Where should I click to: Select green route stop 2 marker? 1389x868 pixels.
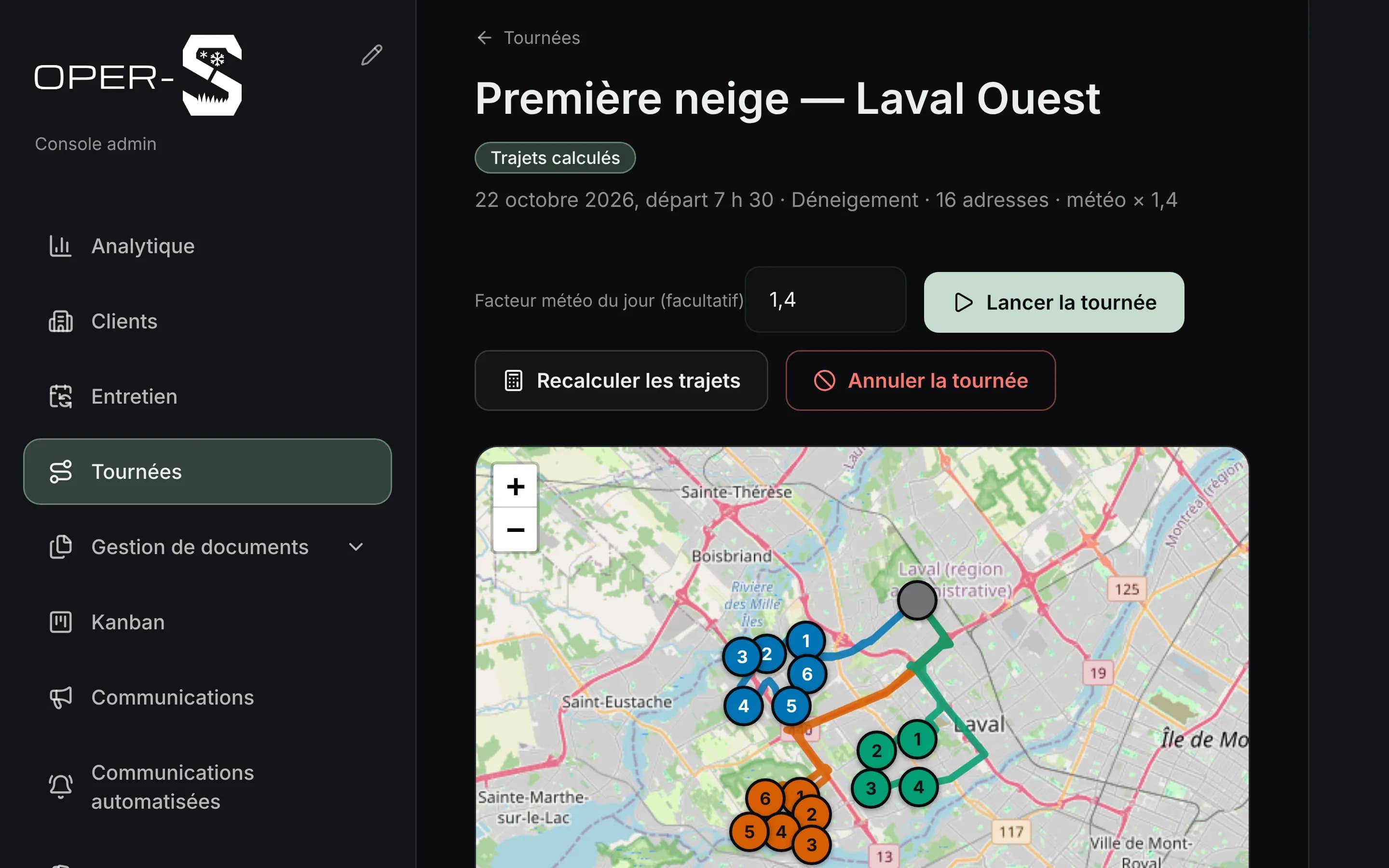pyautogui.click(x=876, y=751)
